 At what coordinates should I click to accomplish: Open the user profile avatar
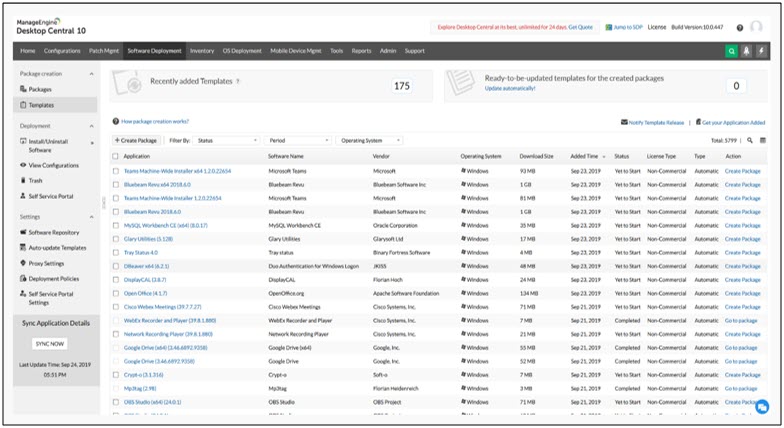click(756, 27)
